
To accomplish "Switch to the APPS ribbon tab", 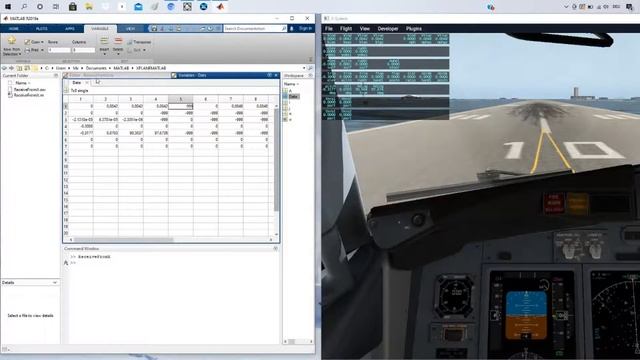I will point(70,29).
